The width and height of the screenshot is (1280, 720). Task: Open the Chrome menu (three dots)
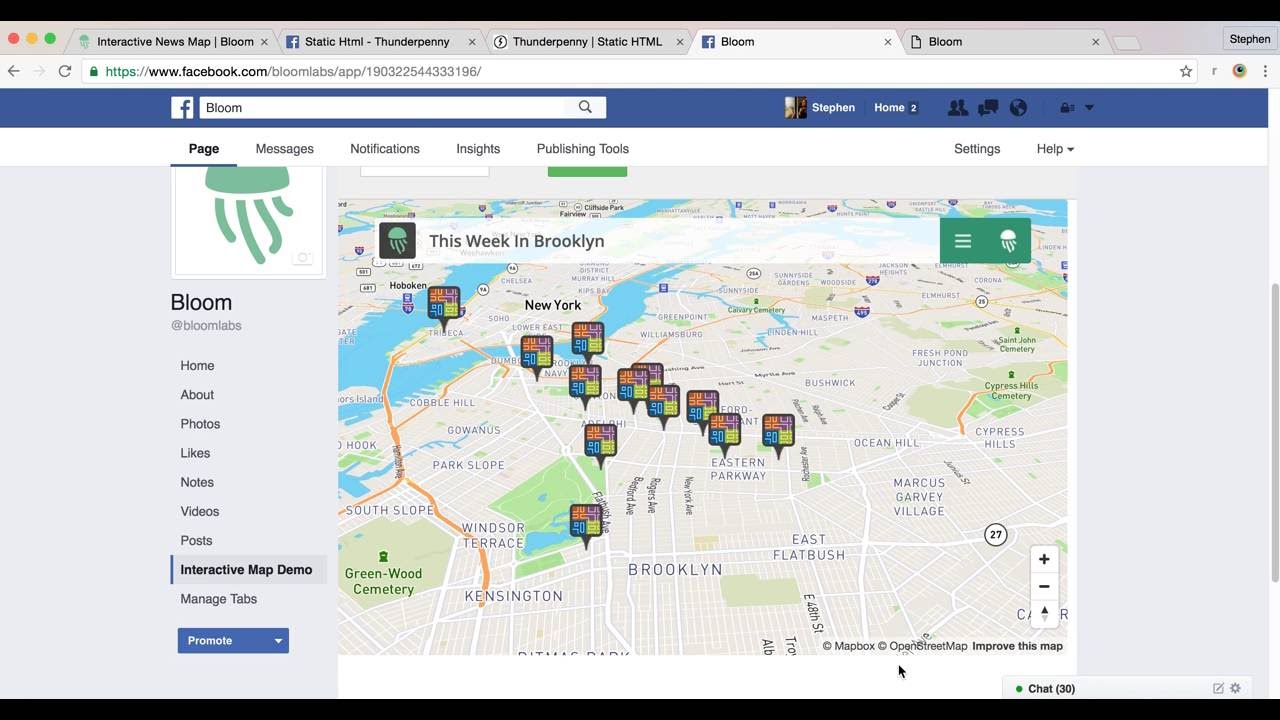(x=1265, y=71)
